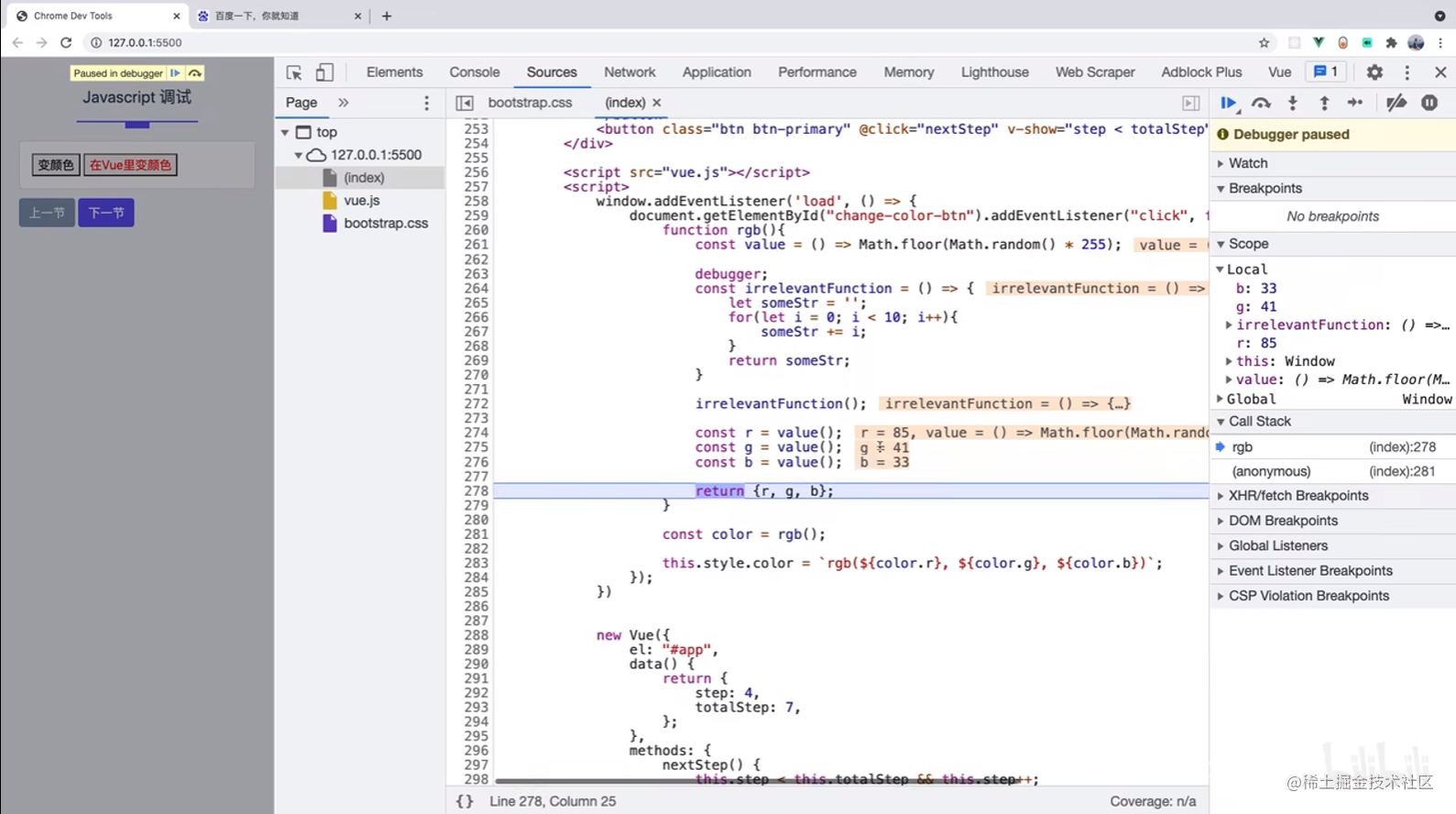
Task: Open a new browser tab
Action: [387, 16]
